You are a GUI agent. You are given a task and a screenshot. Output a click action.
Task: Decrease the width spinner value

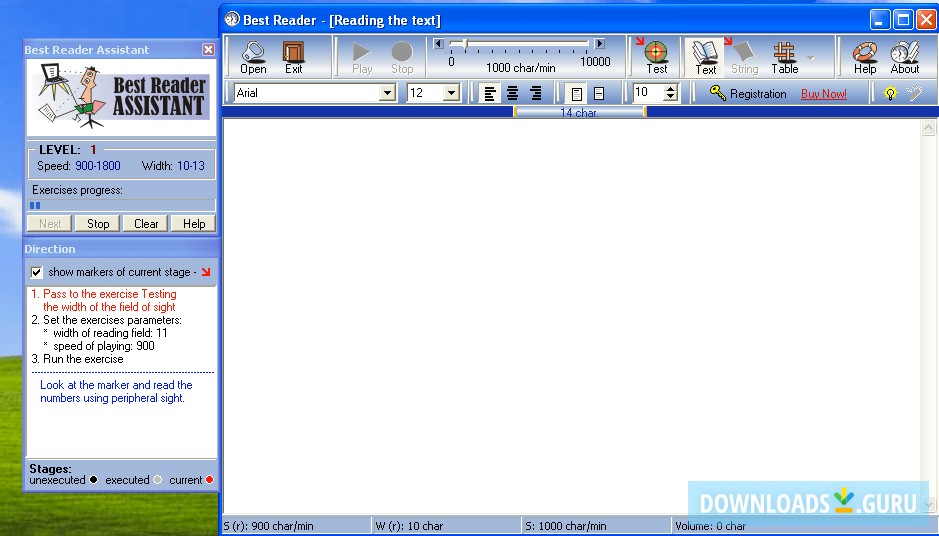pos(671,97)
